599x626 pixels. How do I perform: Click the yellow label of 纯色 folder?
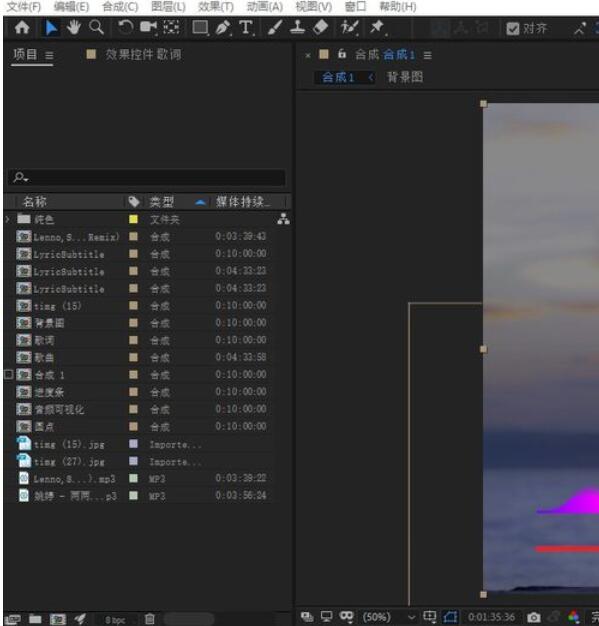pyautogui.click(x=133, y=219)
